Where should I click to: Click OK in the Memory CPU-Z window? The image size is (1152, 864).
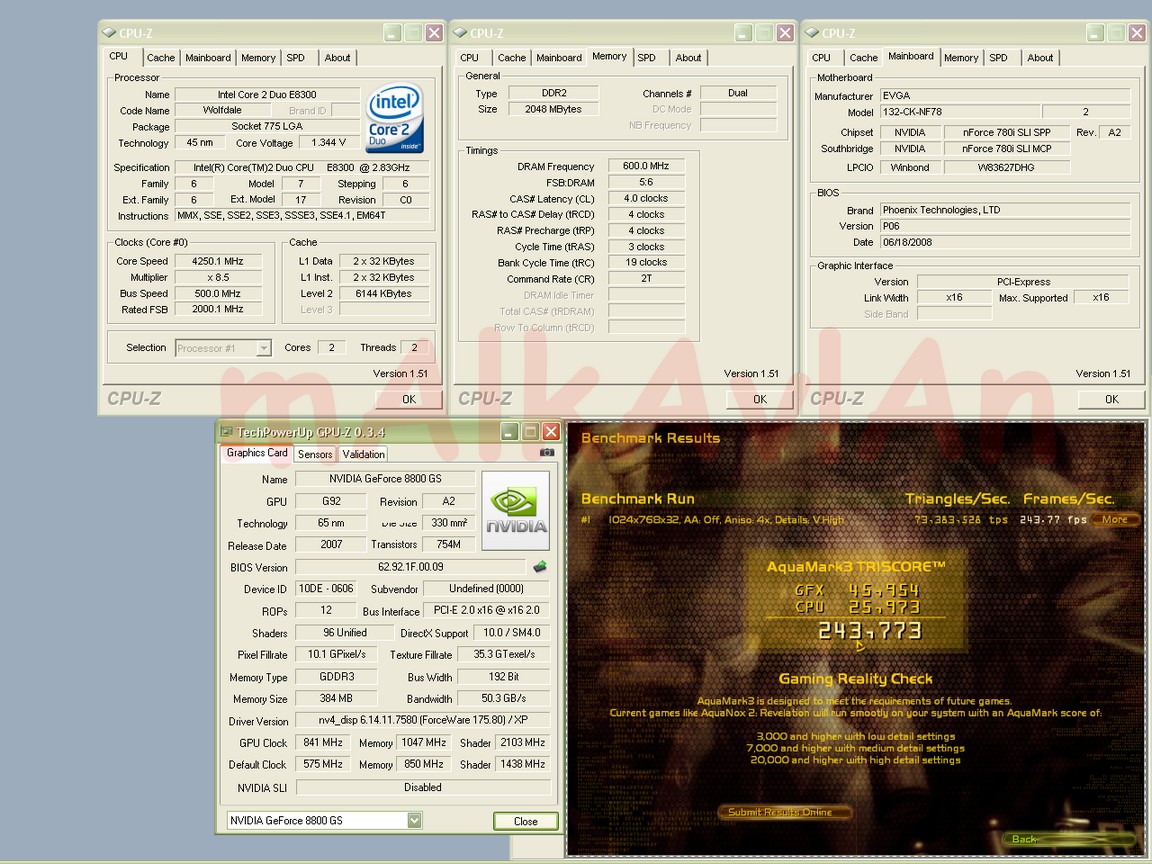(x=760, y=399)
